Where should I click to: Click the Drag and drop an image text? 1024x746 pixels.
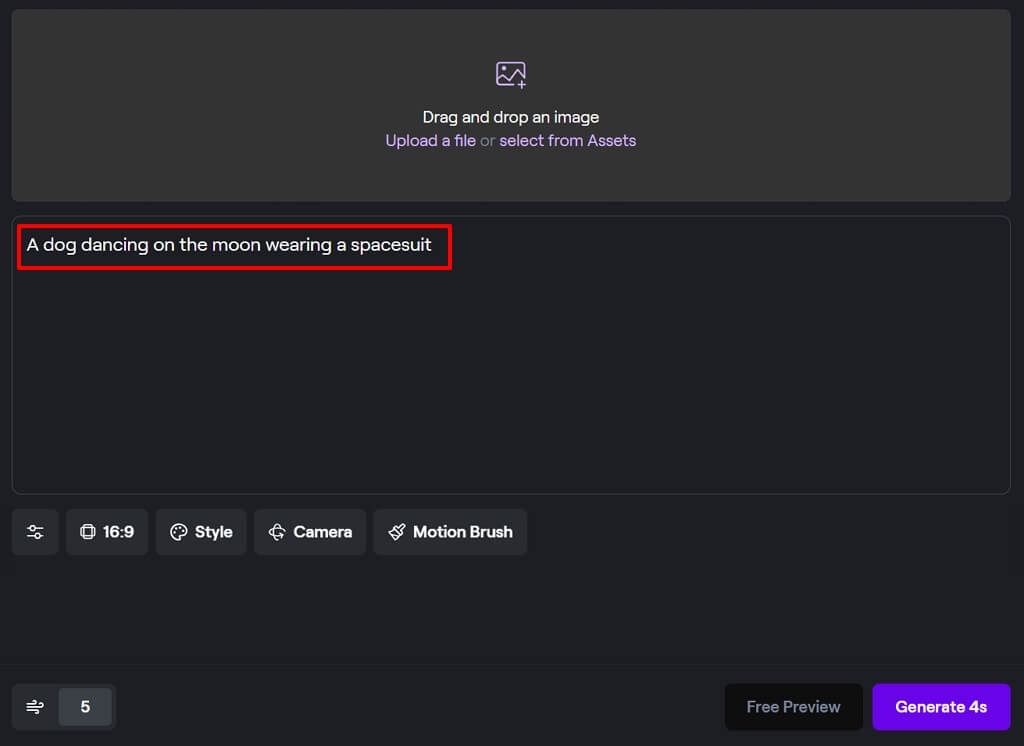point(510,117)
